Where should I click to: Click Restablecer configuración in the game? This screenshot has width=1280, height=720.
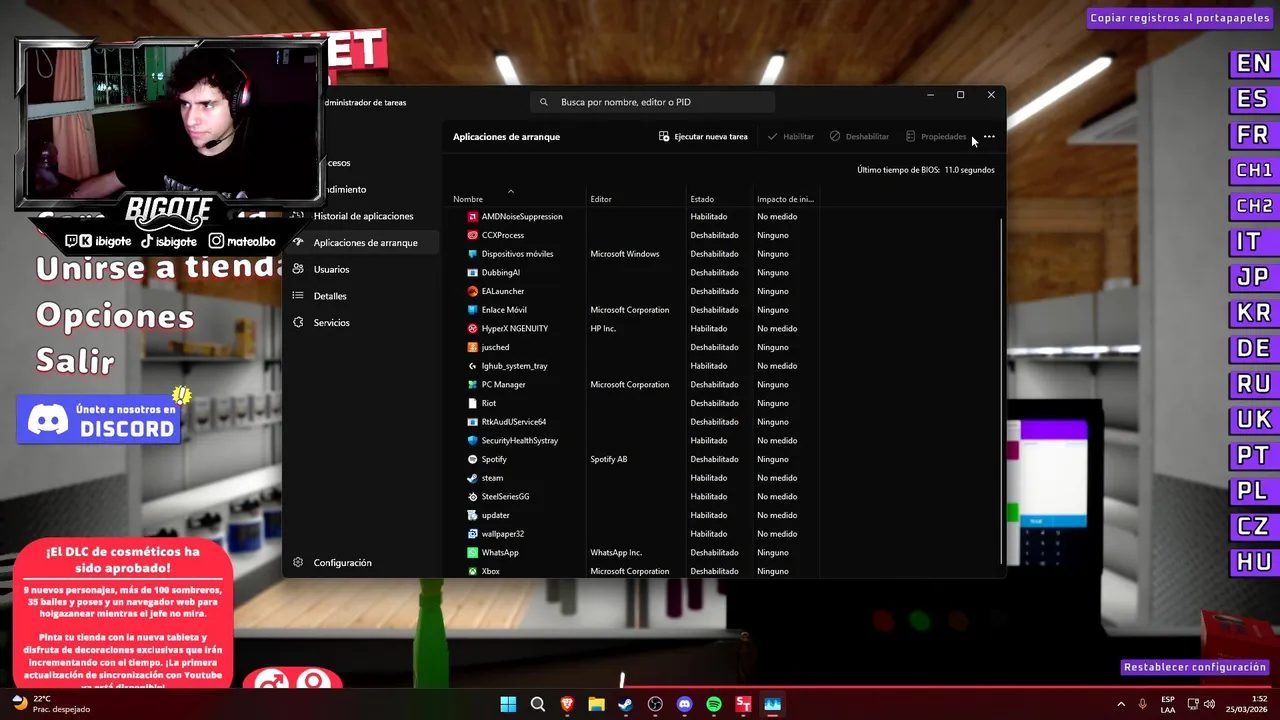(x=1194, y=667)
